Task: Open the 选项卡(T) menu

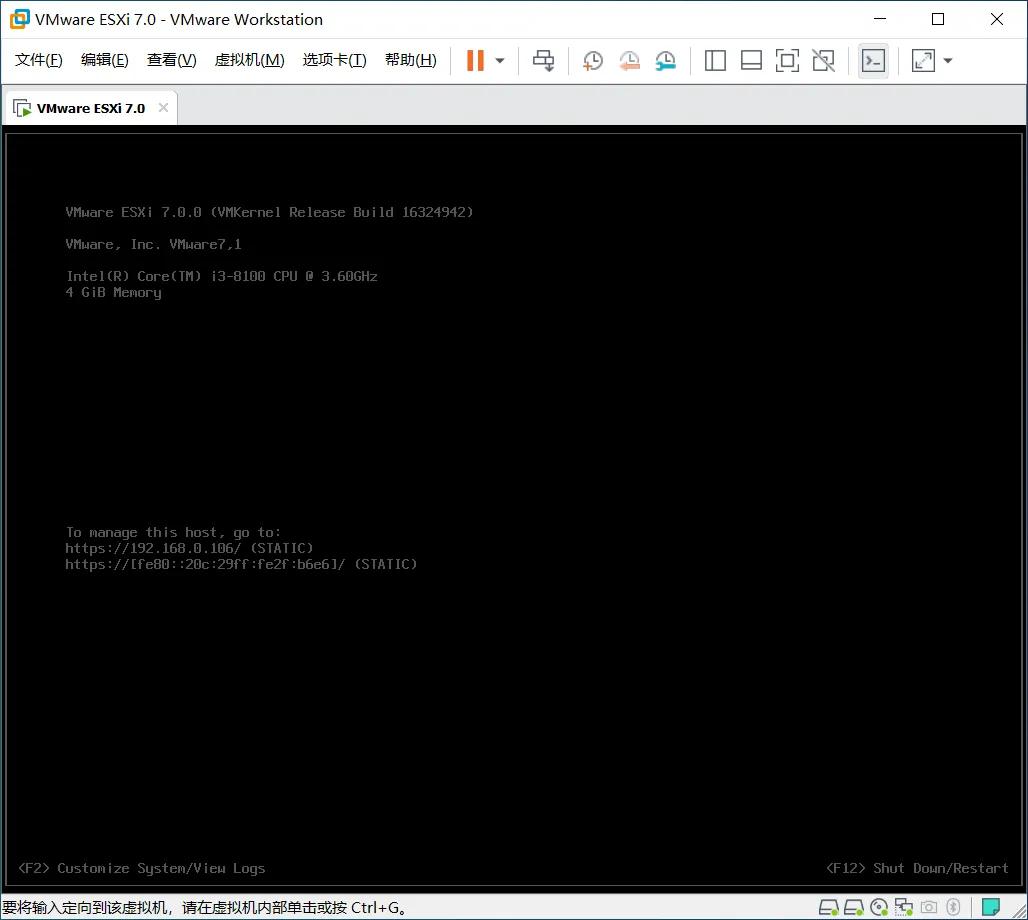Action: coord(334,60)
